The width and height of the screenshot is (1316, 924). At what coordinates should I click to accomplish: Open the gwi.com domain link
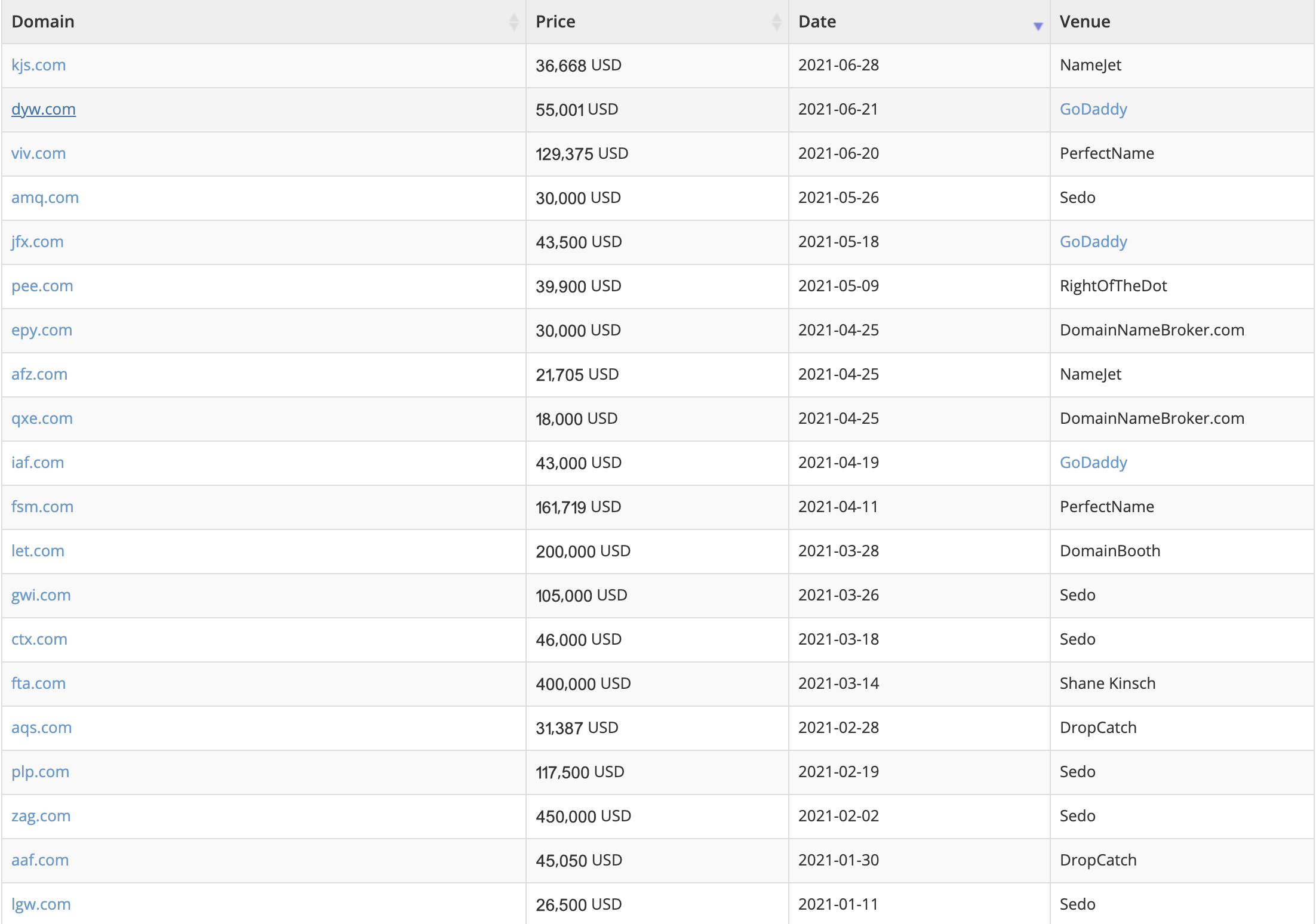point(41,595)
